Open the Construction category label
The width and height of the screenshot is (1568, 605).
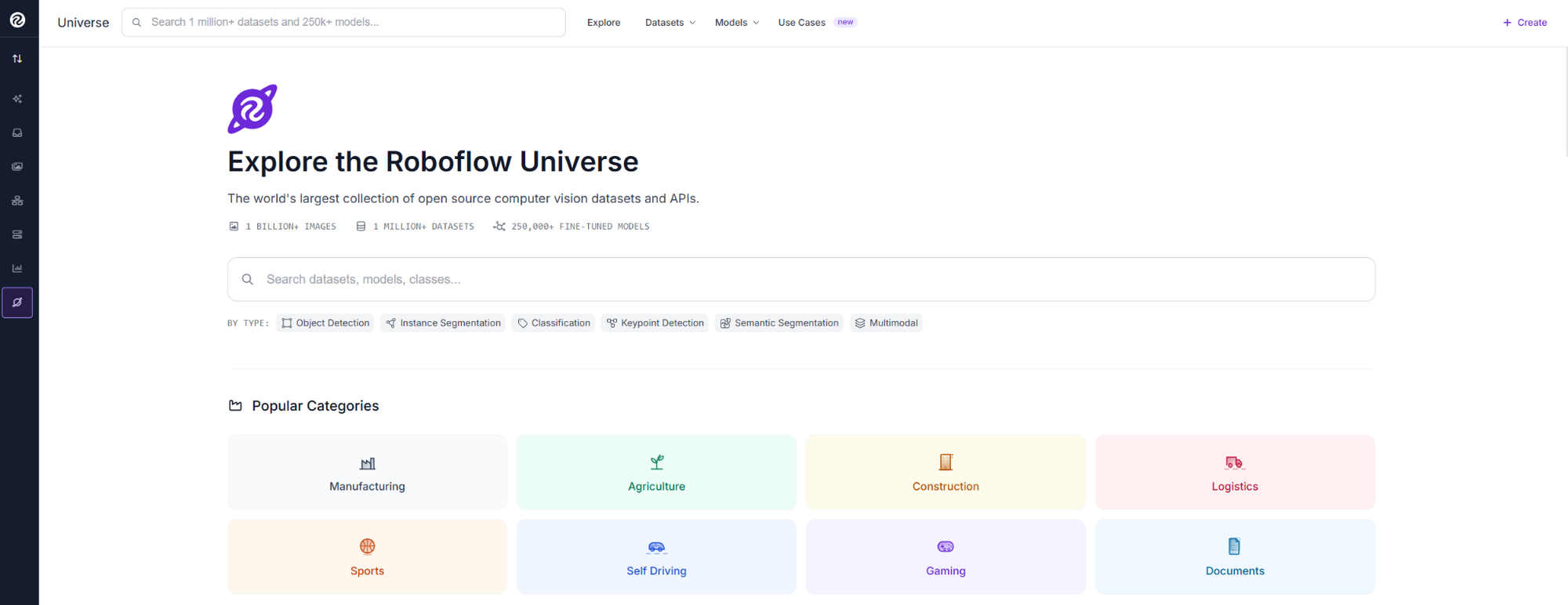pyautogui.click(x=946, y=487)
